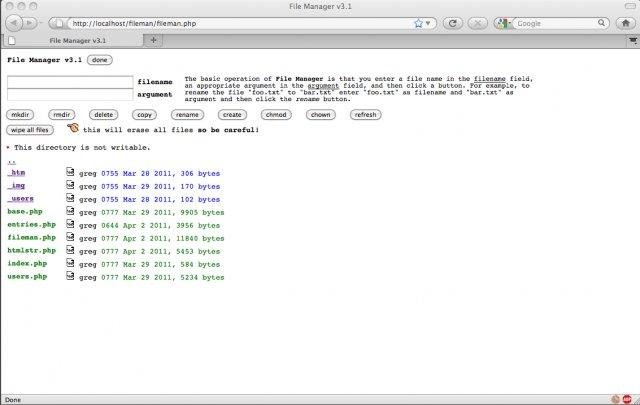This screenshot has width=640, height=405.
Task: Click the file icon next to fileman.php
Action: coord(70,237)
